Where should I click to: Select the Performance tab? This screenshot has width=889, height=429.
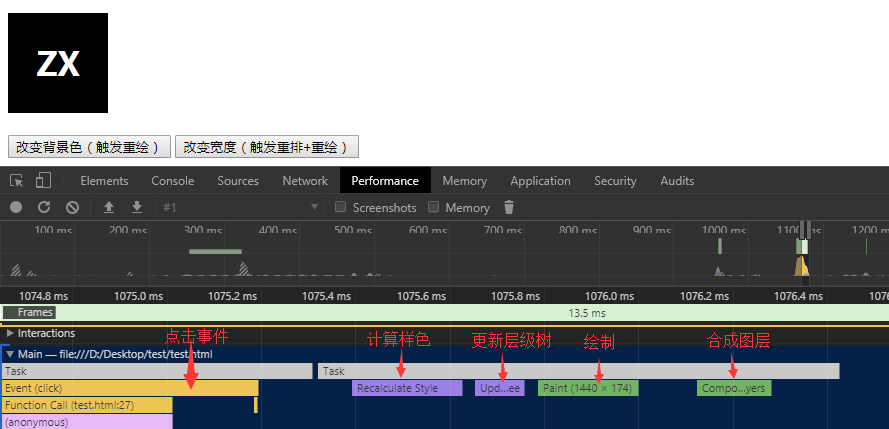click(385, 181)
